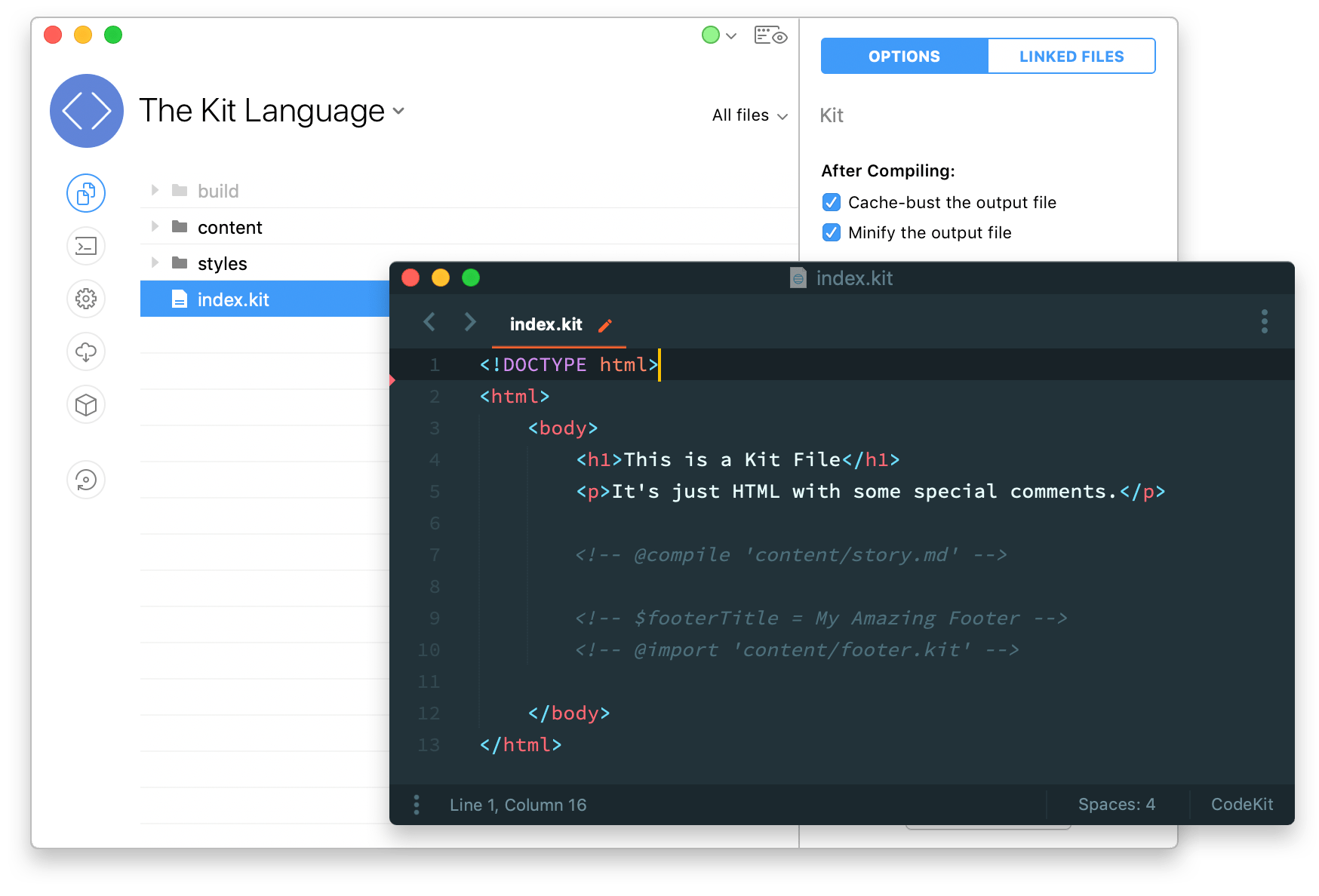Image resolution: width=1319 pixels, height=896 pixels.
Task: Open the All files filter dropdown
Action: pos(750,115)
